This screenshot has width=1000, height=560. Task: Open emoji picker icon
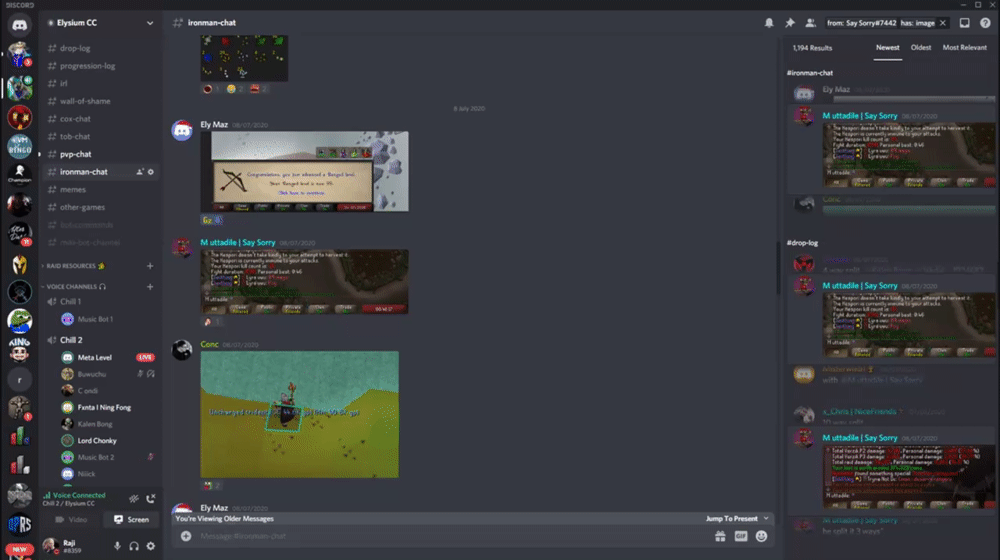click(x=761, y=536)
